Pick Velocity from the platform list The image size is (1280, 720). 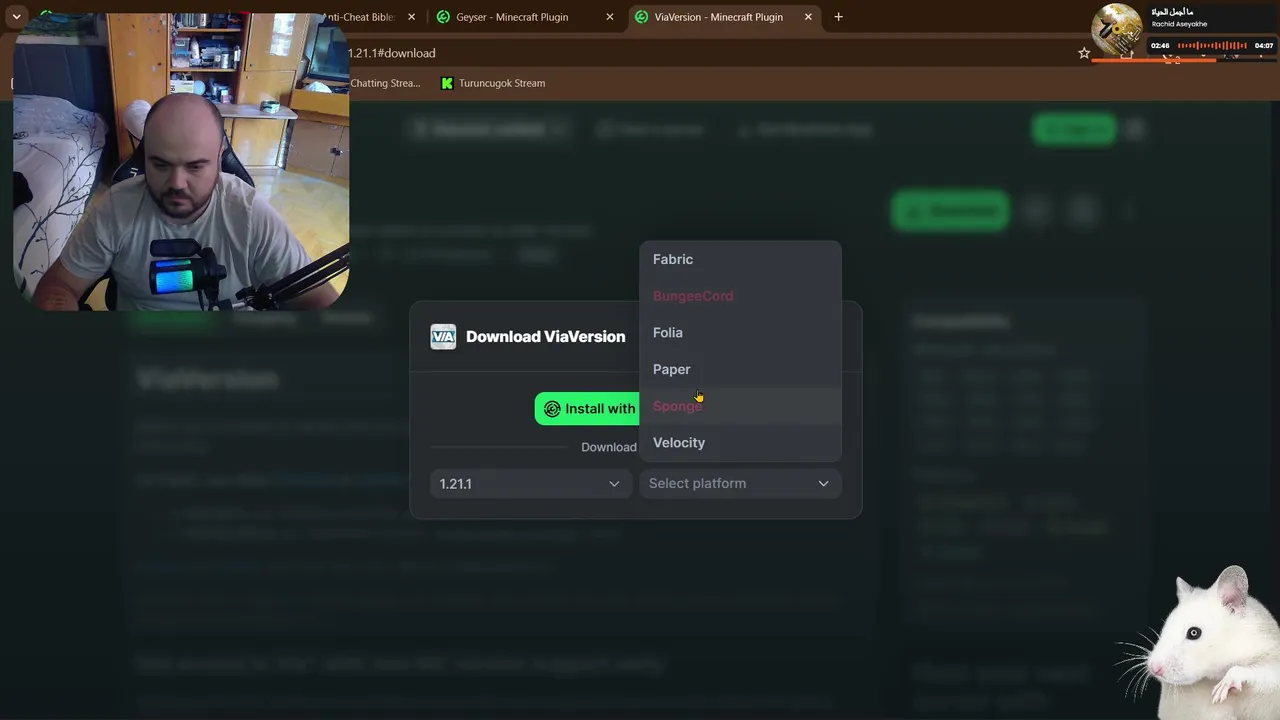pos(740,442)
